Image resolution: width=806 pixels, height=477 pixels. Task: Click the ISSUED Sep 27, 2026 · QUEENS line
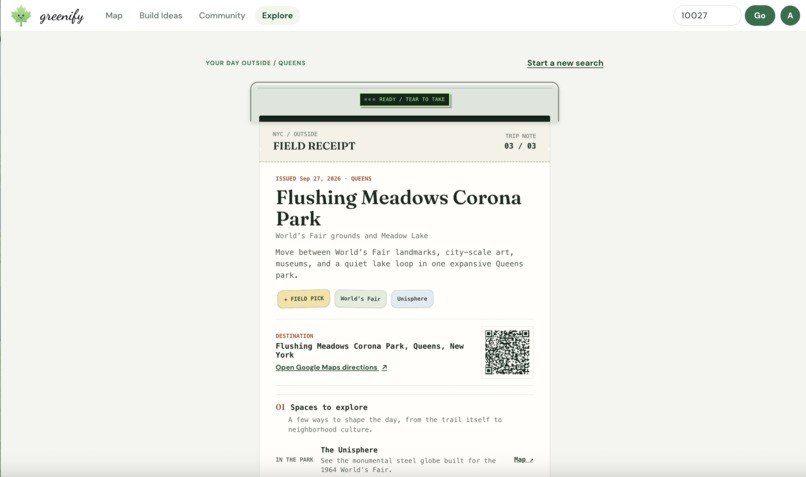[x=323, y=178]
